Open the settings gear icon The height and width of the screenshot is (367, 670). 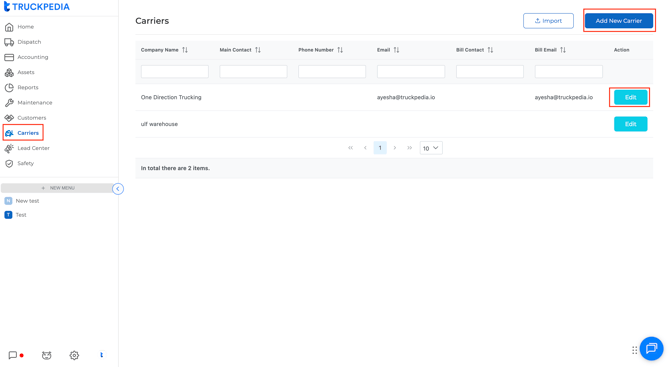74,355
